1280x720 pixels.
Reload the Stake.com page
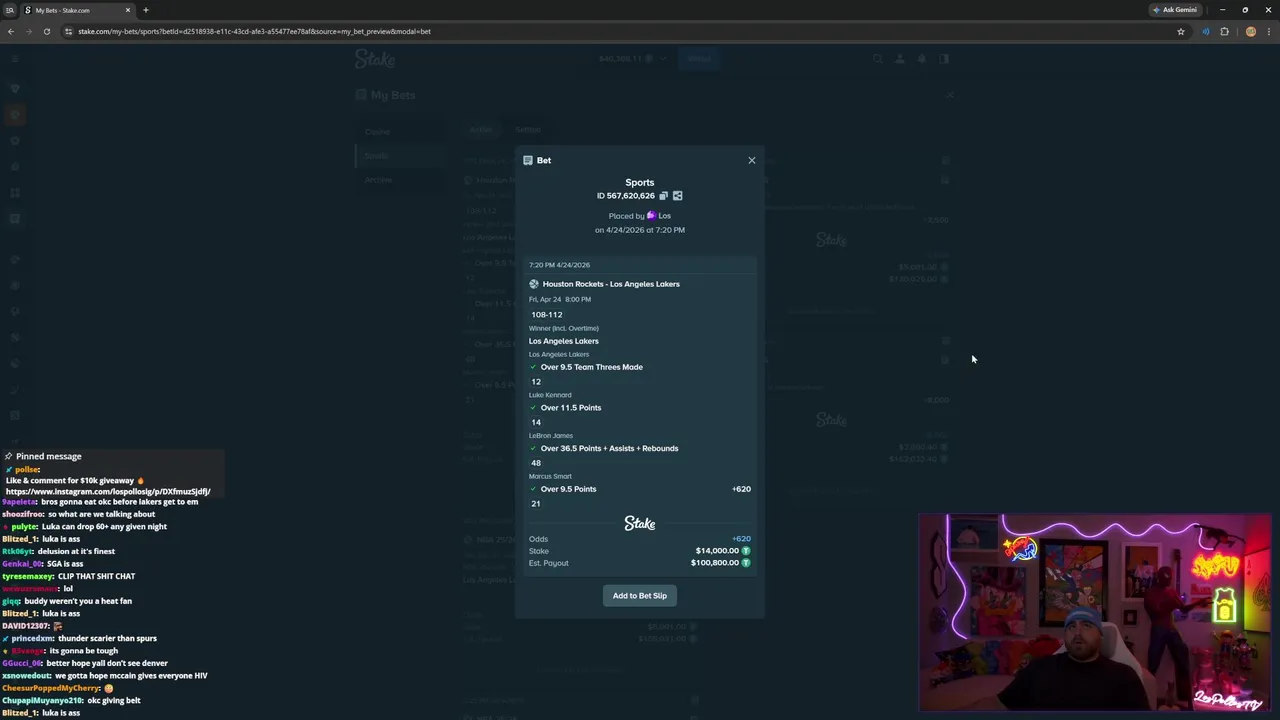point(46,31)
